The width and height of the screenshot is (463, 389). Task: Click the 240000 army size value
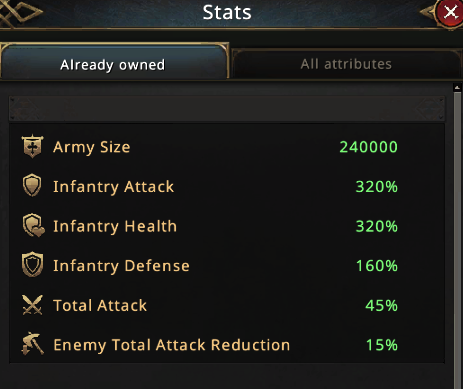[368, 147]
